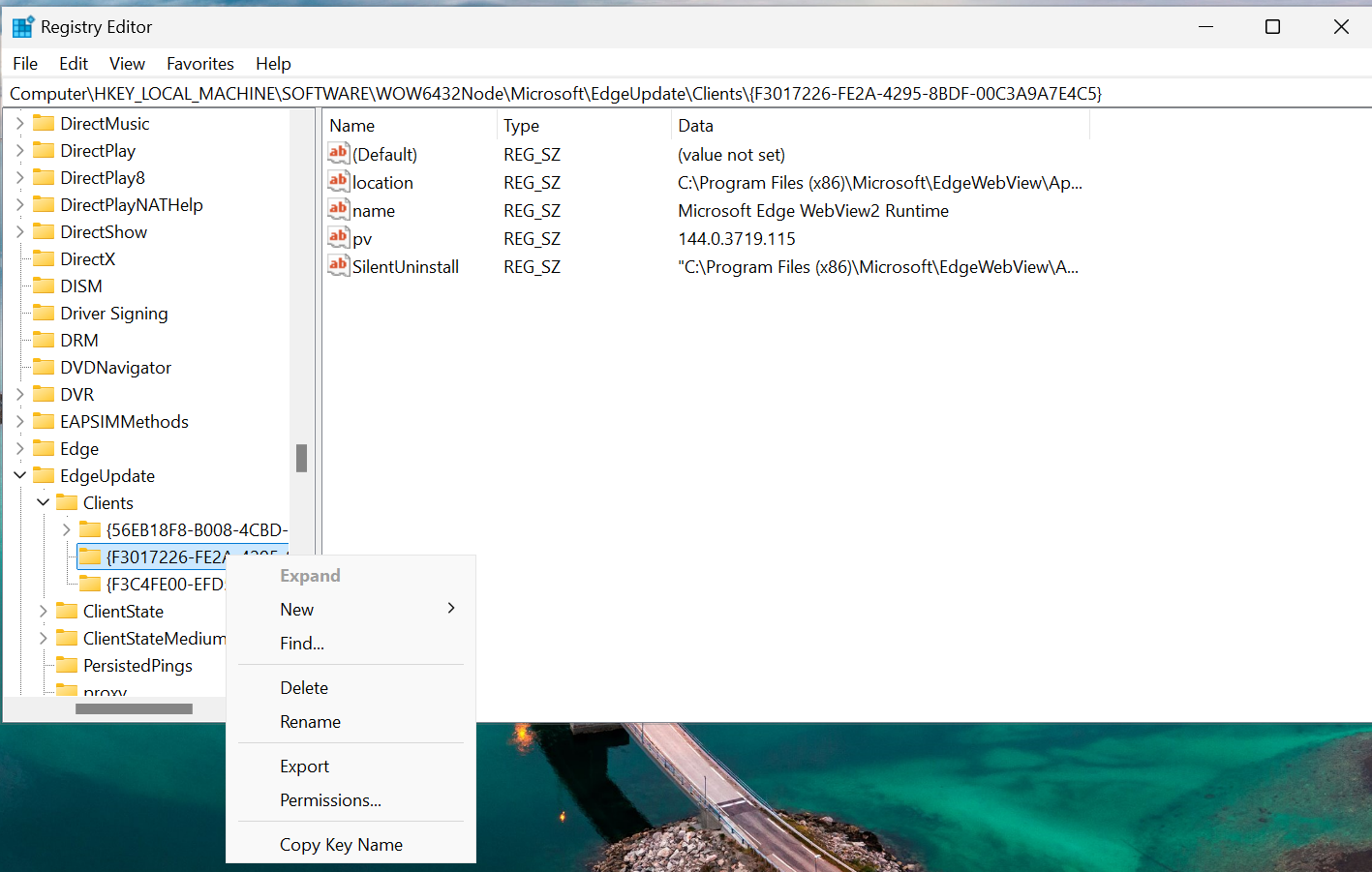Select the {F3017226-FE2A key in tree

[x=183, y=556]
